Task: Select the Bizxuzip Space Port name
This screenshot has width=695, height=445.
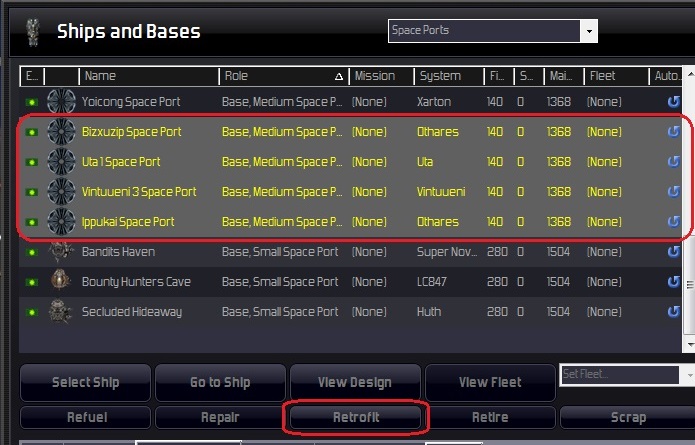Action: 132,132
